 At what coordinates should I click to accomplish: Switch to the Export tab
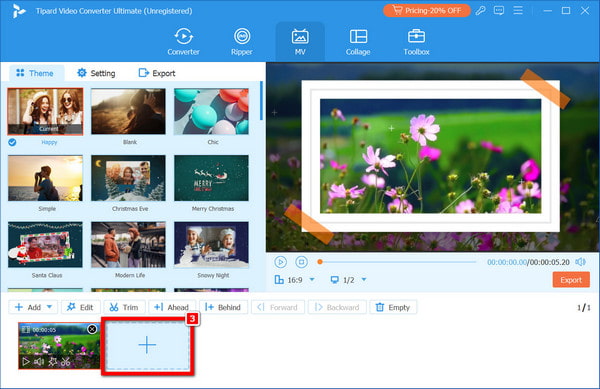point(157,73)
